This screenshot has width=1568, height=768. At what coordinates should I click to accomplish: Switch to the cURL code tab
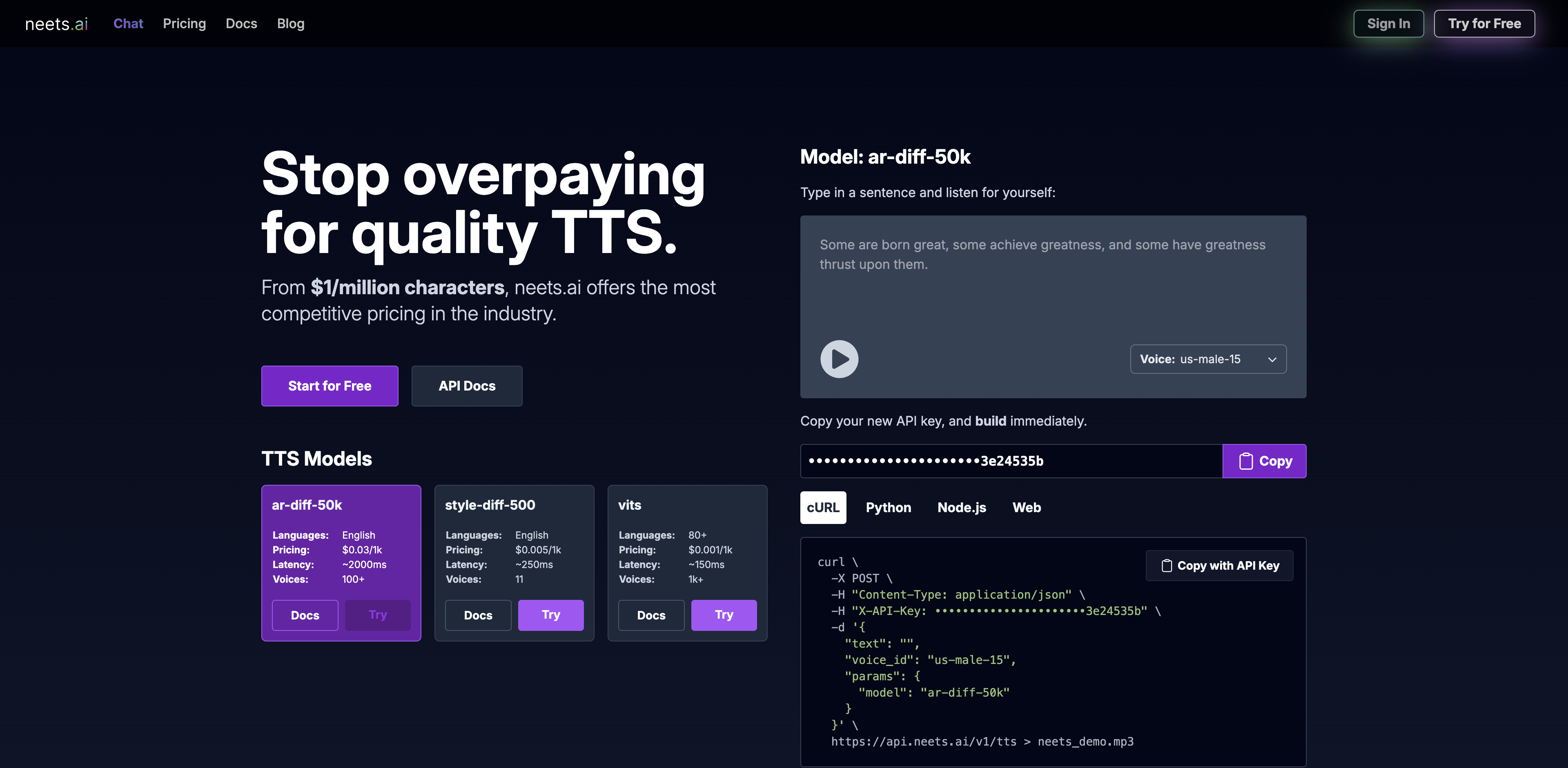click(x=823, y=508)
